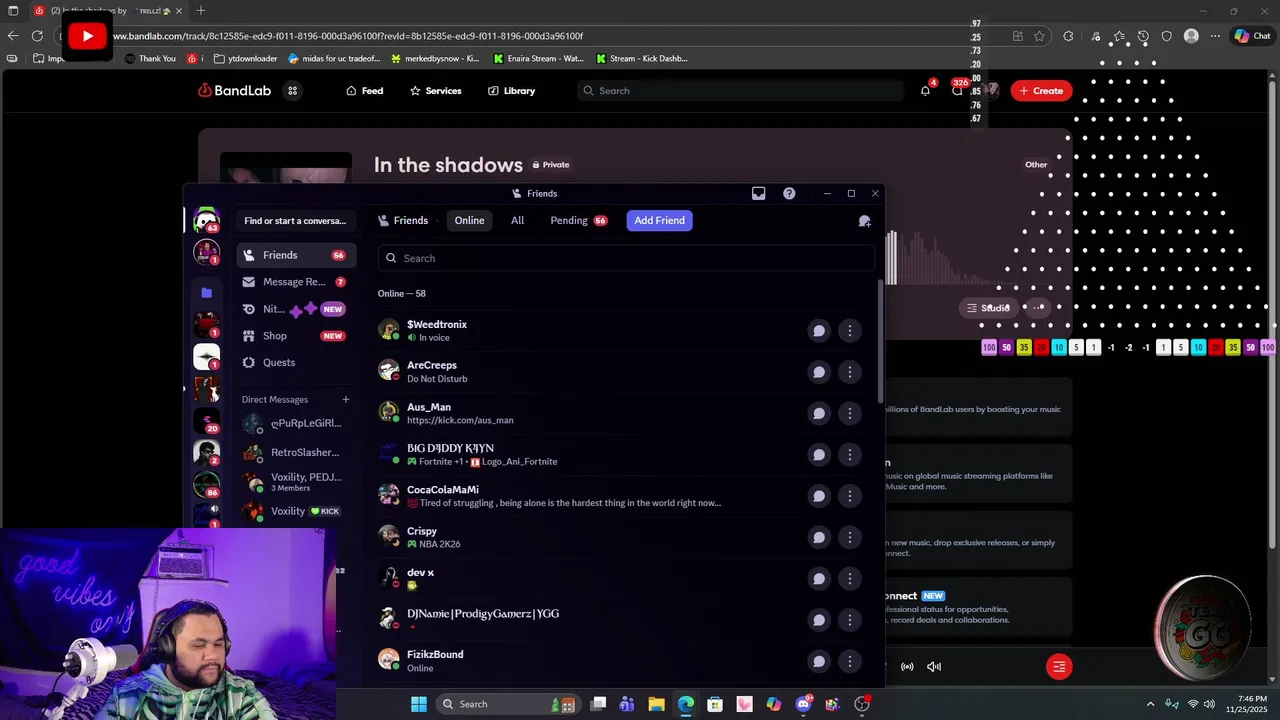Click the Windows Start button
The width and height of the screenshot is (1280, 720).
[x=419, y=704]
